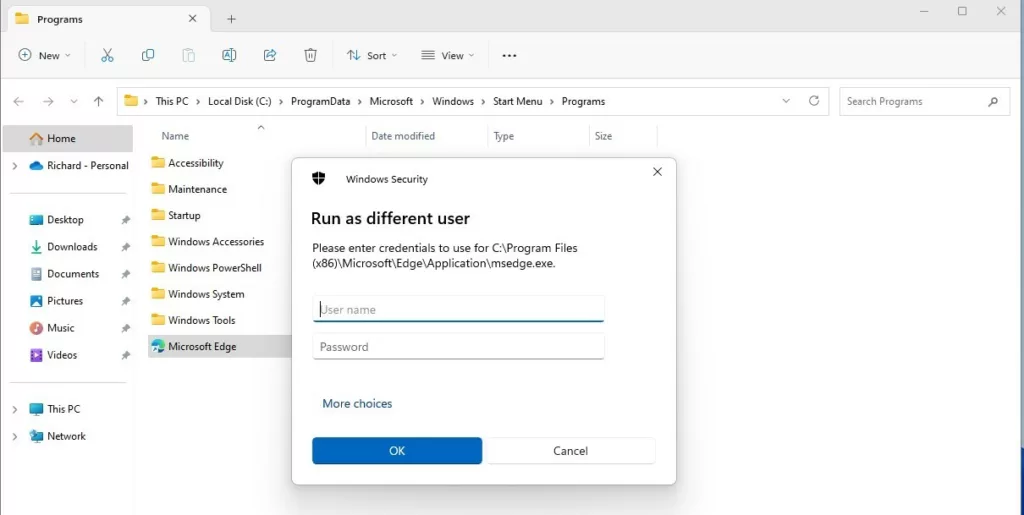Open the New dropdown menu
1024x515 pixels.
pos(44,55)
